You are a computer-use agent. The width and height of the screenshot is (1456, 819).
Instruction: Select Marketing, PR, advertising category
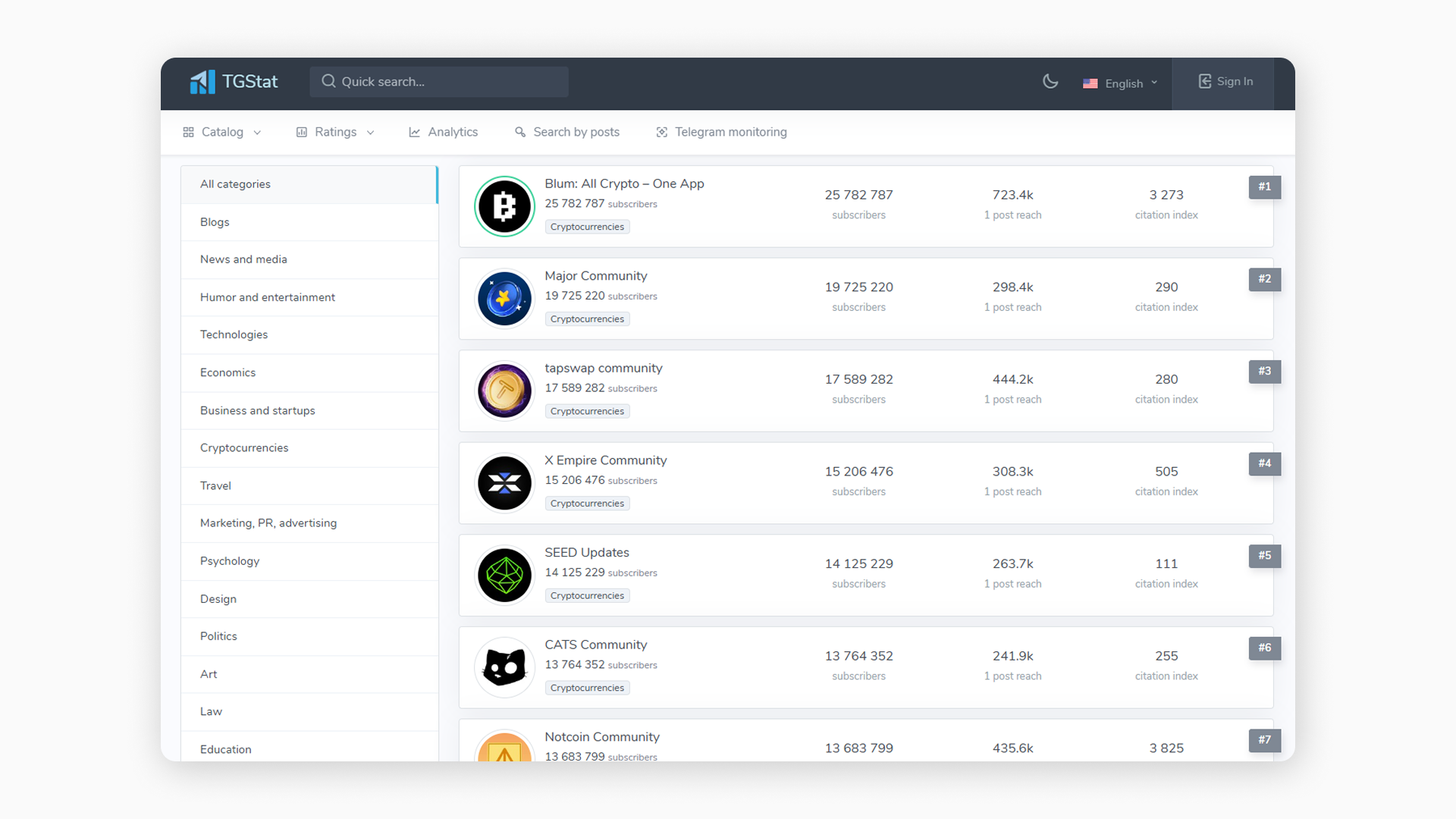(x=309, y=523)
